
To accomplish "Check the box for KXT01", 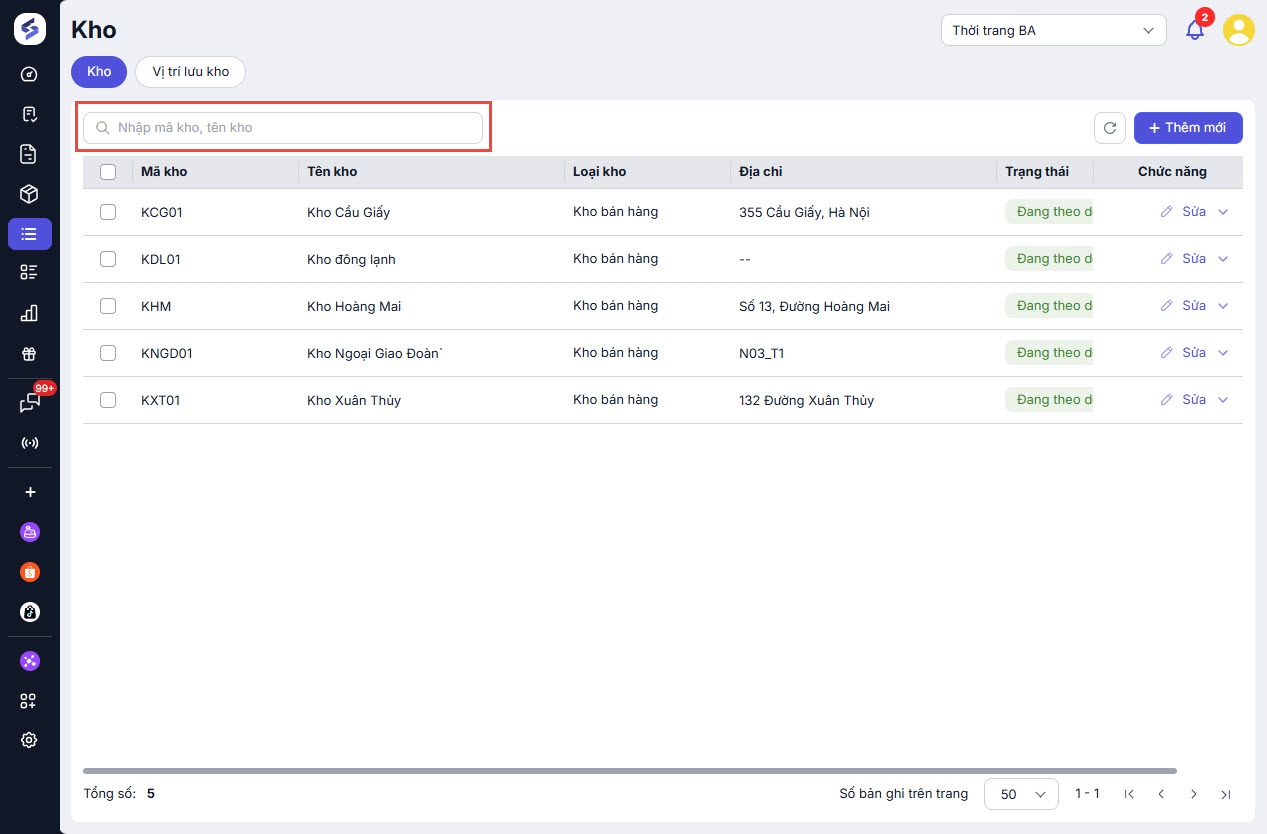I will (x=108, y=400).
